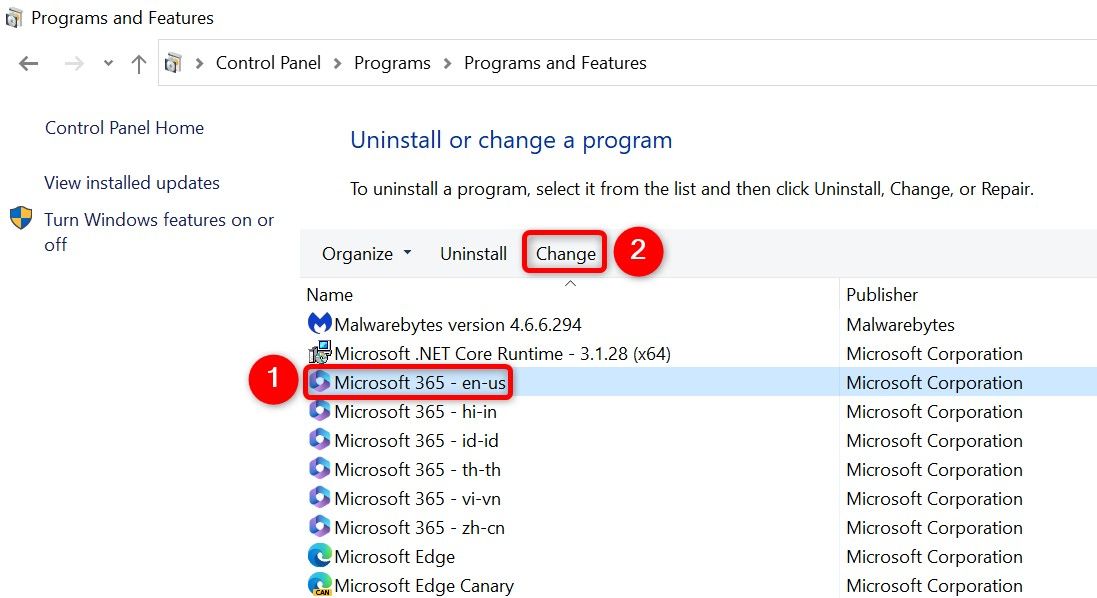The height and width of the screenshot is (598, 1097).
Task: Click the up one level arrow
Action: (137, 62)
